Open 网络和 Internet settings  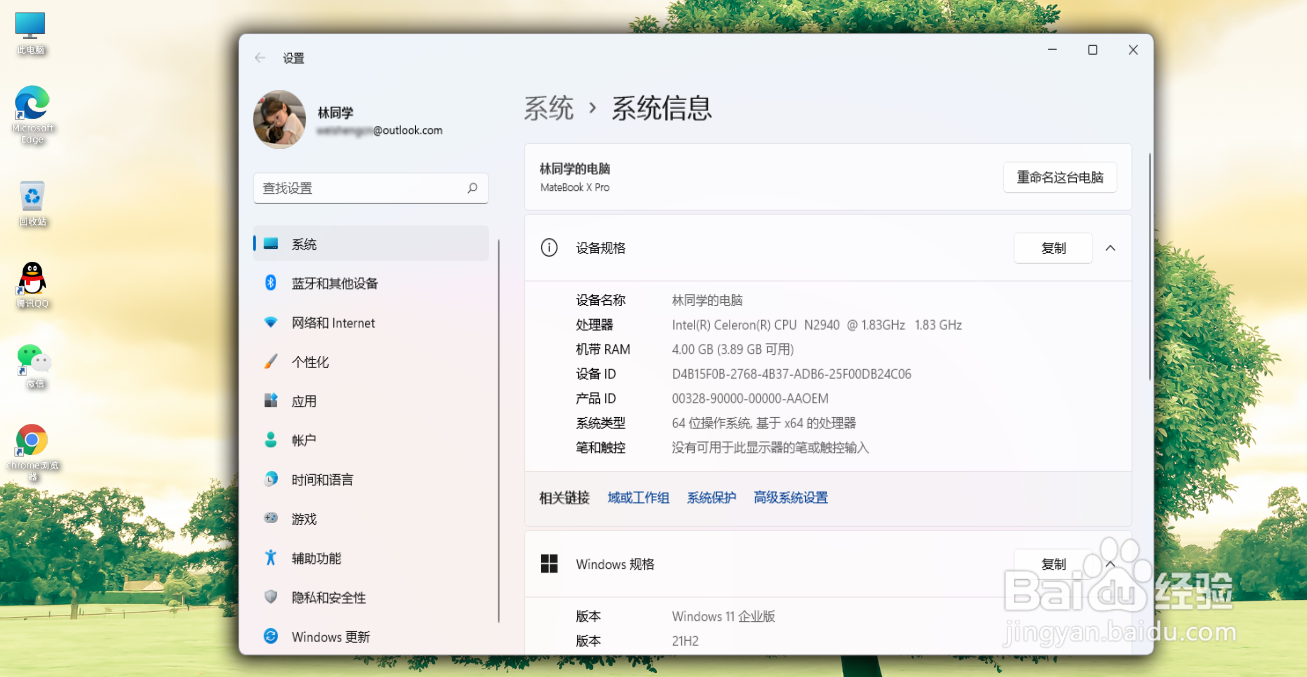click(371, 323)
